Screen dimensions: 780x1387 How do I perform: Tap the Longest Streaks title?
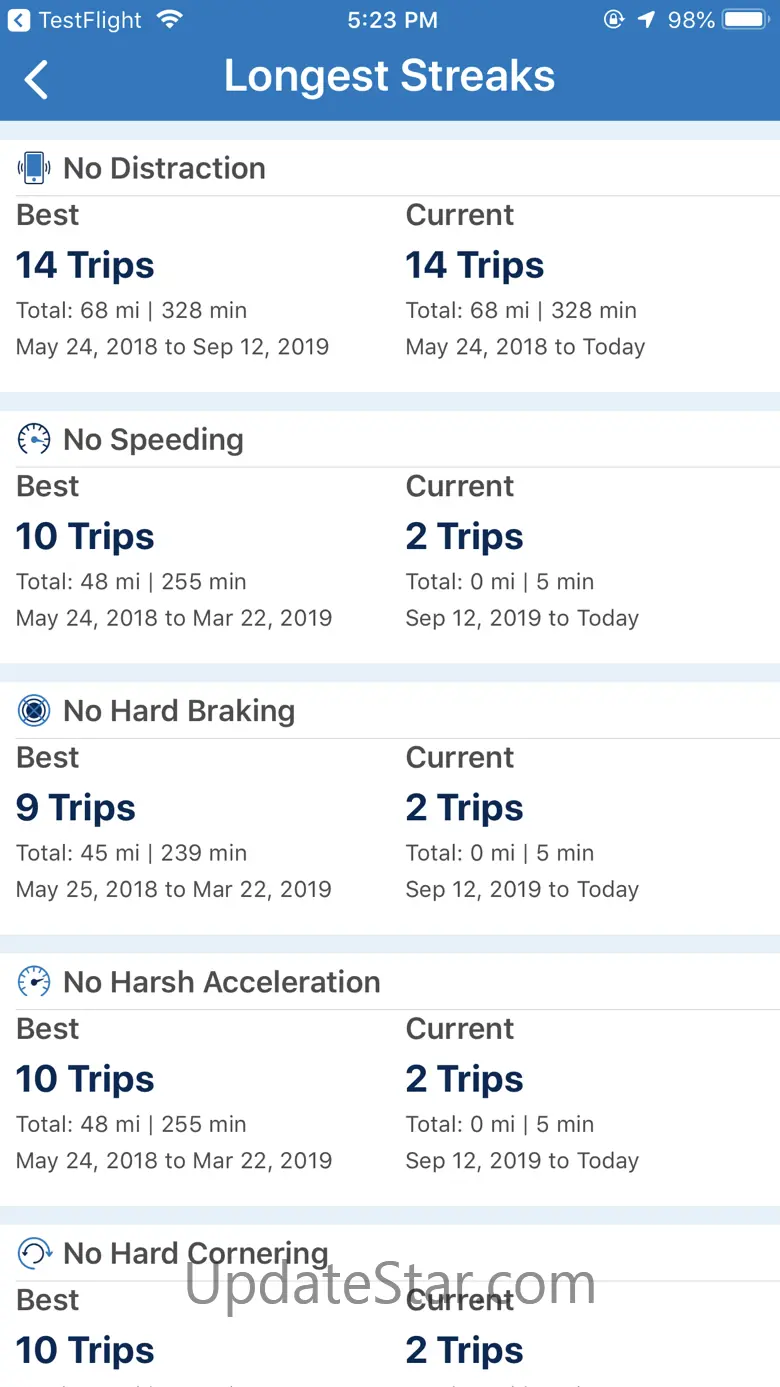(x=389, y=77)
